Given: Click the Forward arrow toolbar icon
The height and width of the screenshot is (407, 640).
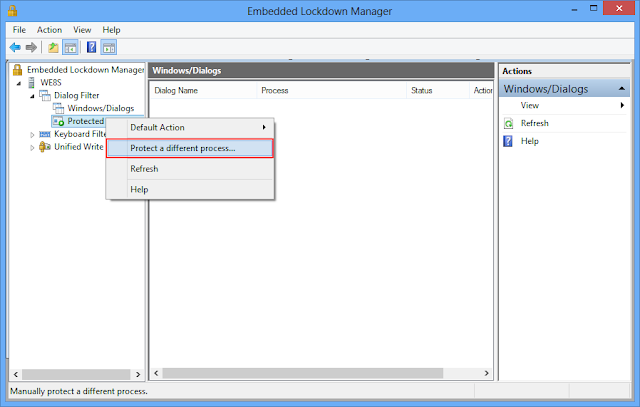Looking at the screenshot, I should pyautogui.click(x=31, y=48).
